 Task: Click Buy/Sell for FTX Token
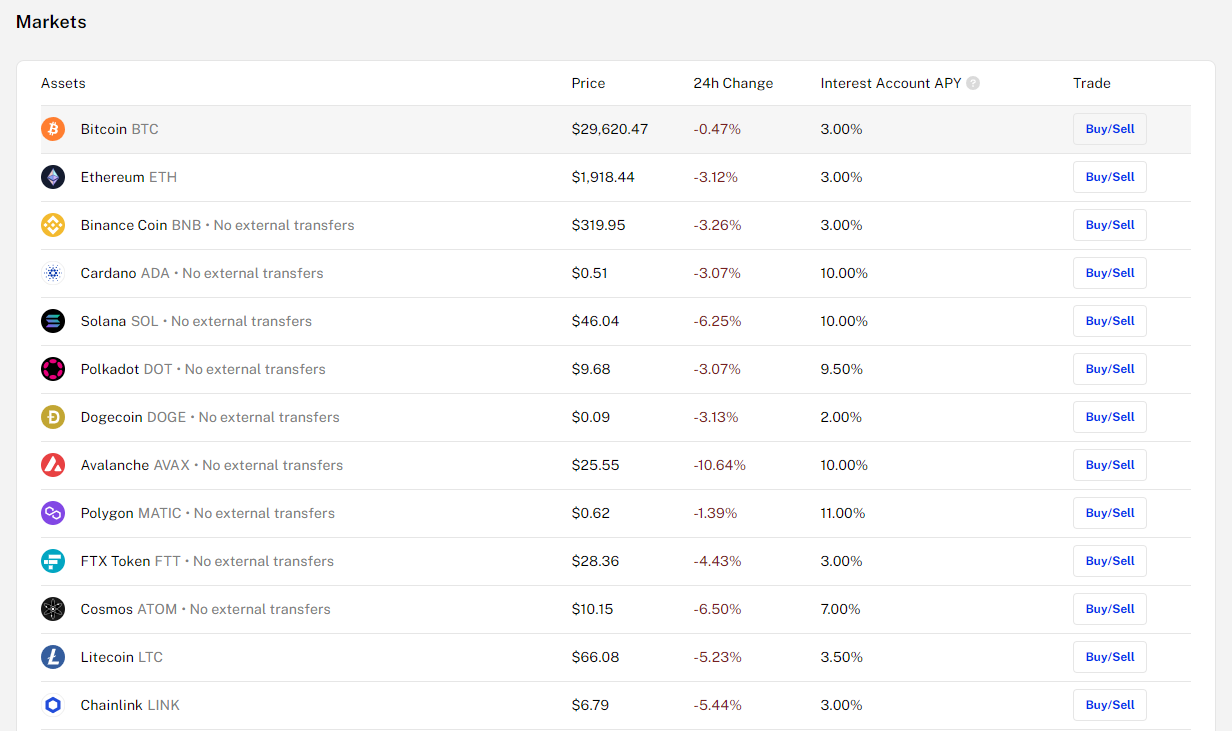1110,561
